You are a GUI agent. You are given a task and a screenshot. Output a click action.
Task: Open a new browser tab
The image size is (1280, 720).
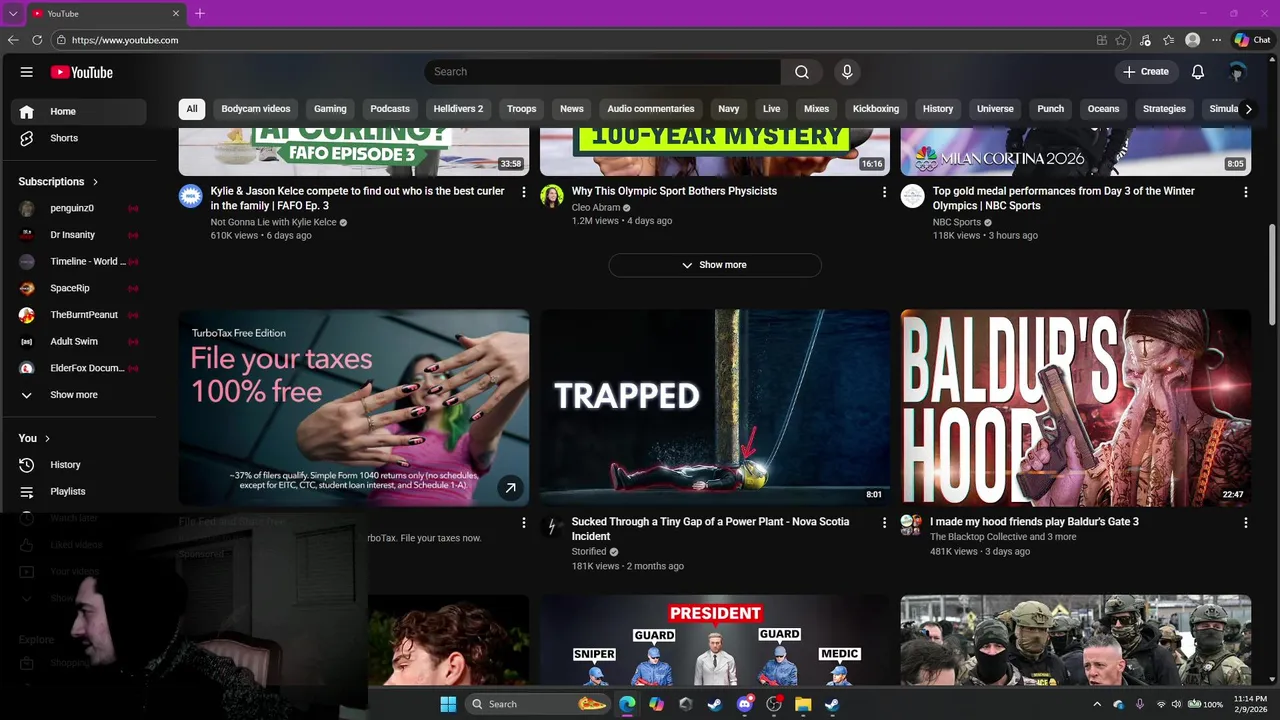click(x=200, y=13)
